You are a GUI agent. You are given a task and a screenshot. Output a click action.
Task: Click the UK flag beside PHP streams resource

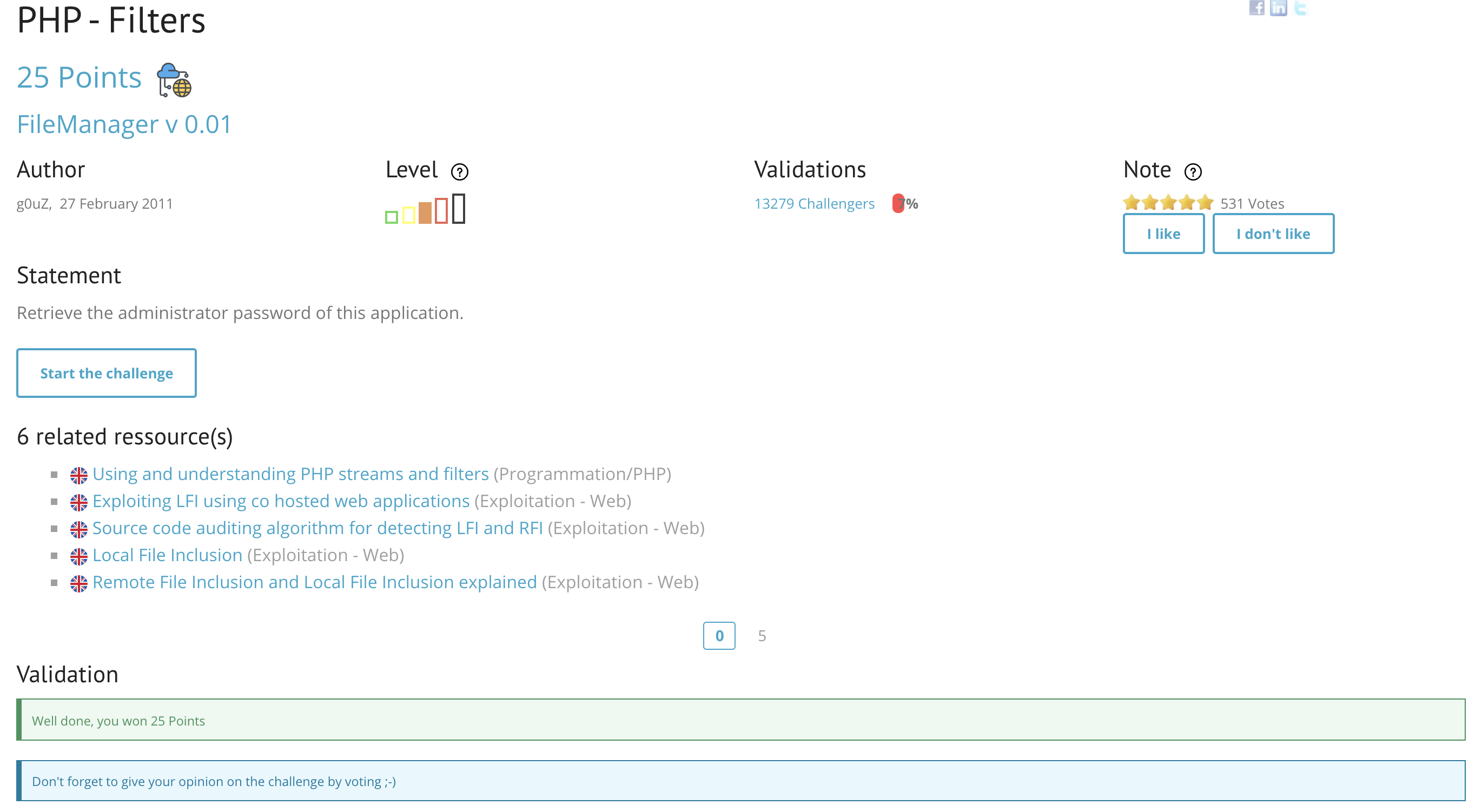[x=79, y=475]
